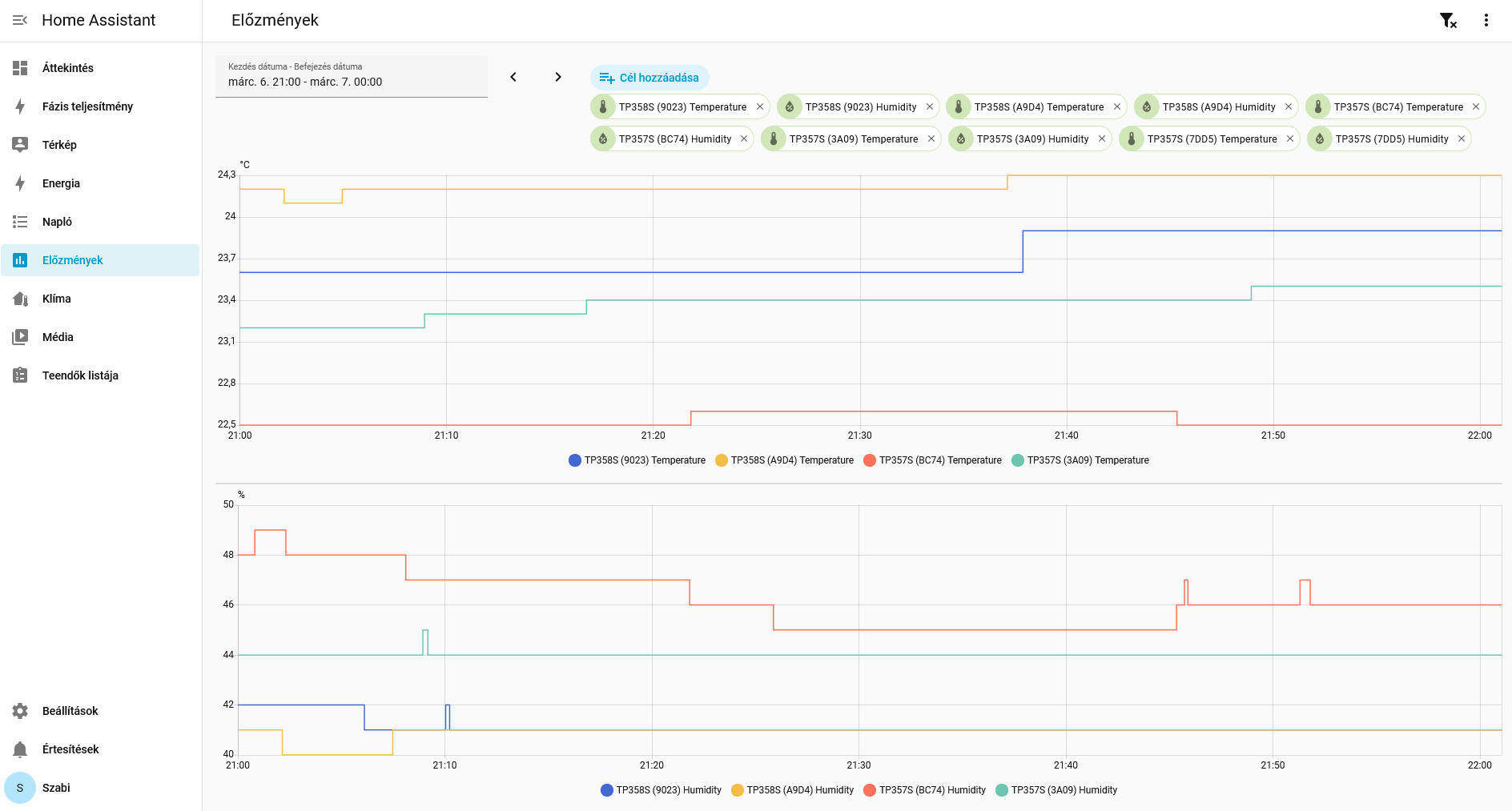Click Cél hozzáadása to add target
This screenshot has width=1512, height=811.
pos(649,78)
